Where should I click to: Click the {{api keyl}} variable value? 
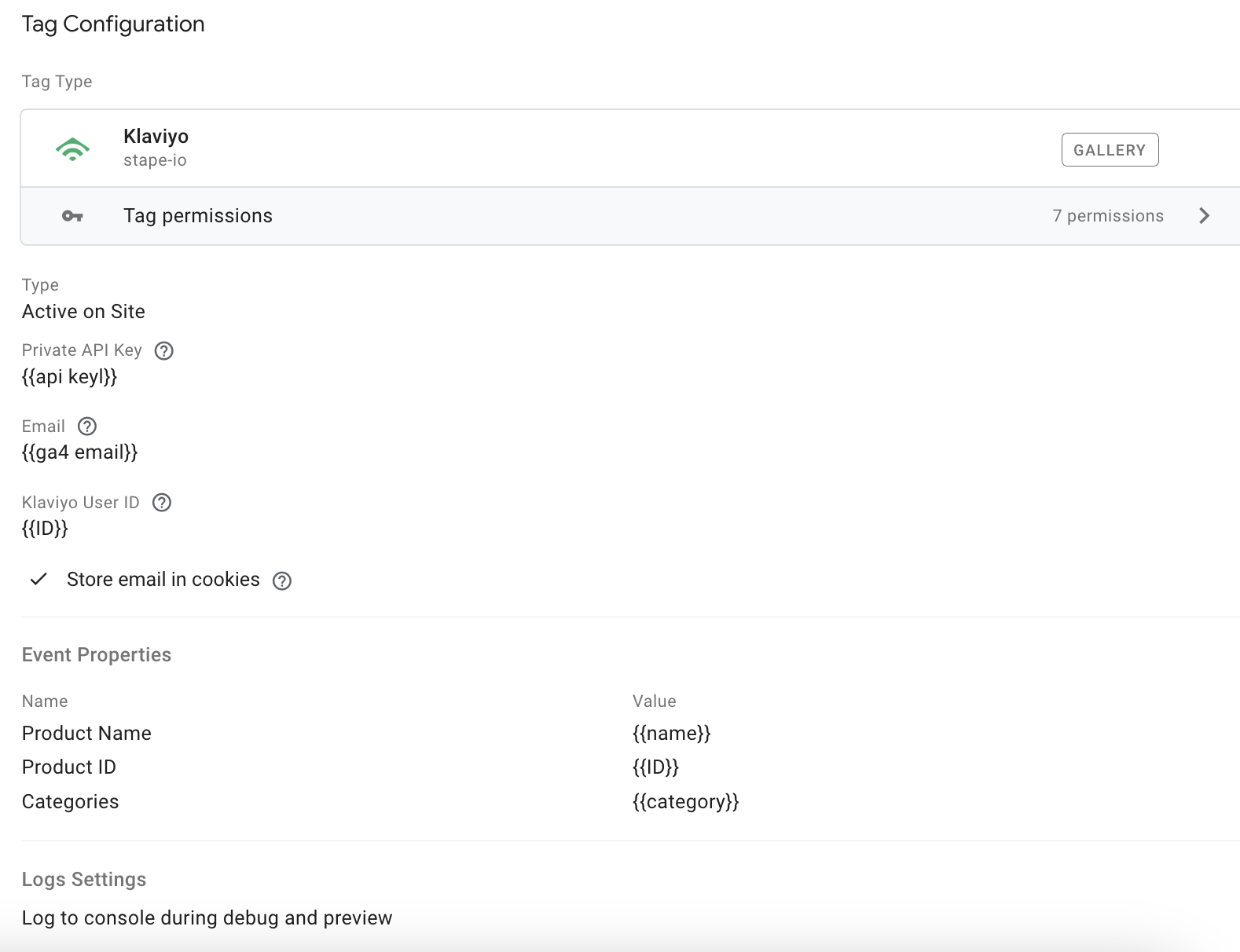[69, 377]
